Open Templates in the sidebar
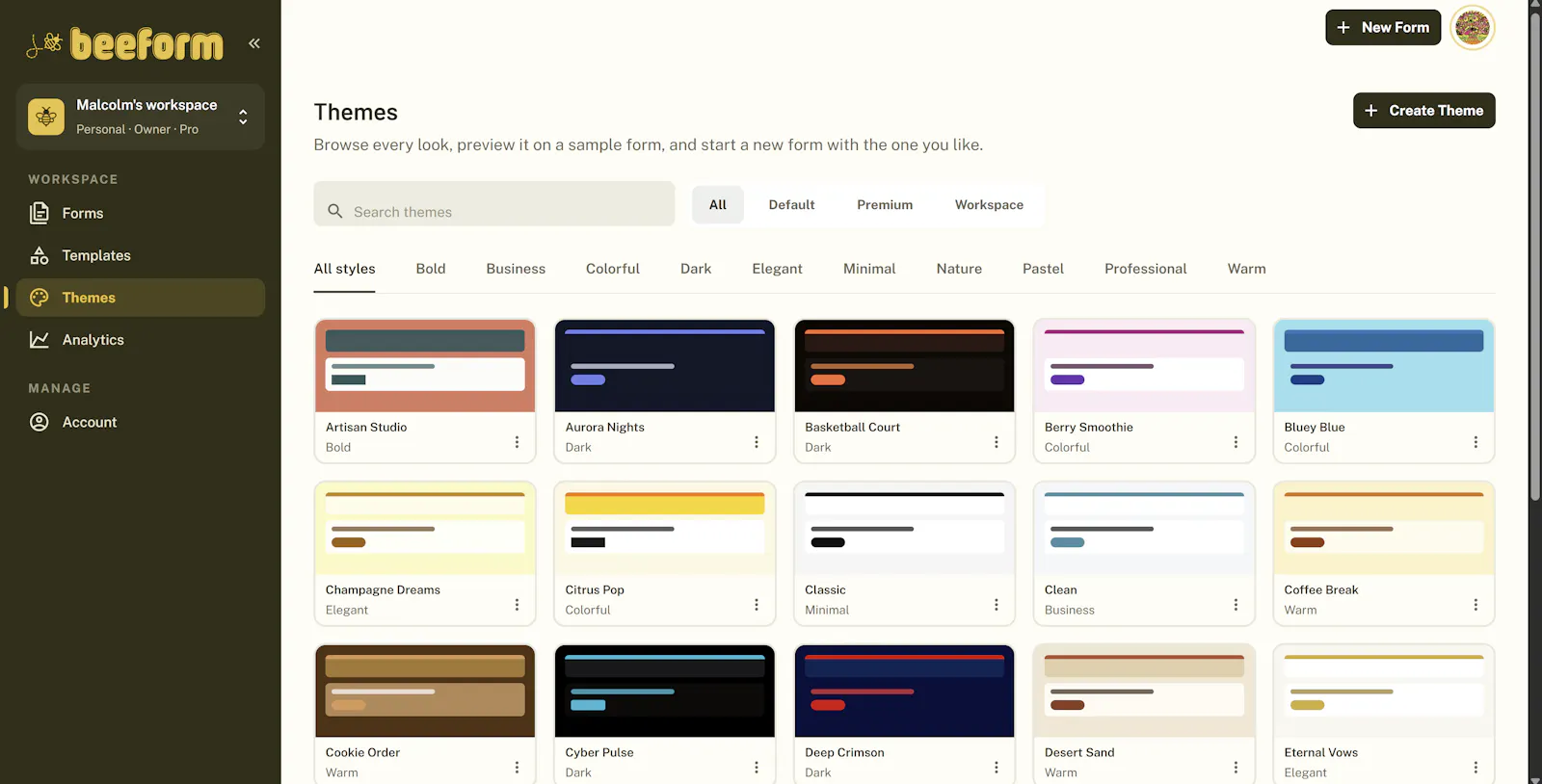Viewport: 1542px width, 784px height. tap(141, 255)
